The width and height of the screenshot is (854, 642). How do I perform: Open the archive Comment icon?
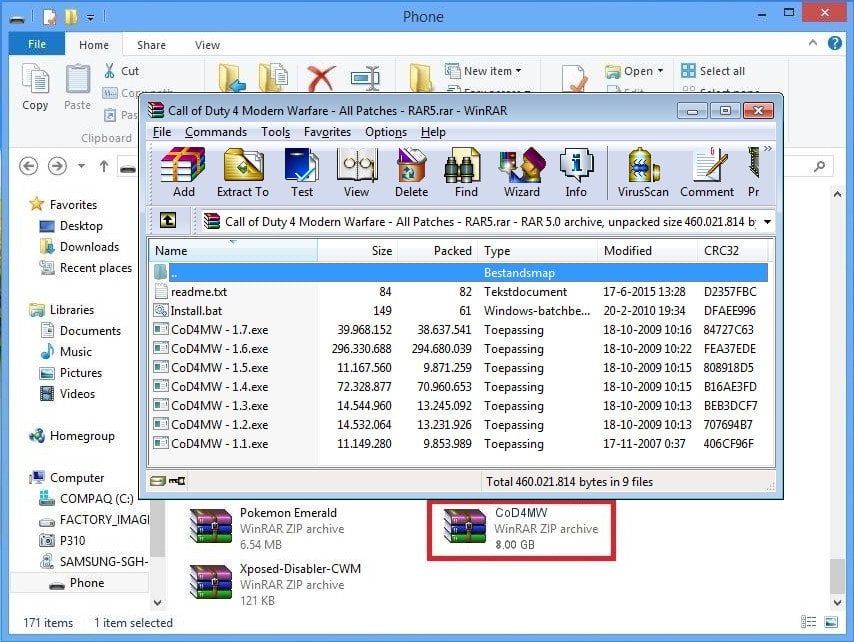click(706, 170)
